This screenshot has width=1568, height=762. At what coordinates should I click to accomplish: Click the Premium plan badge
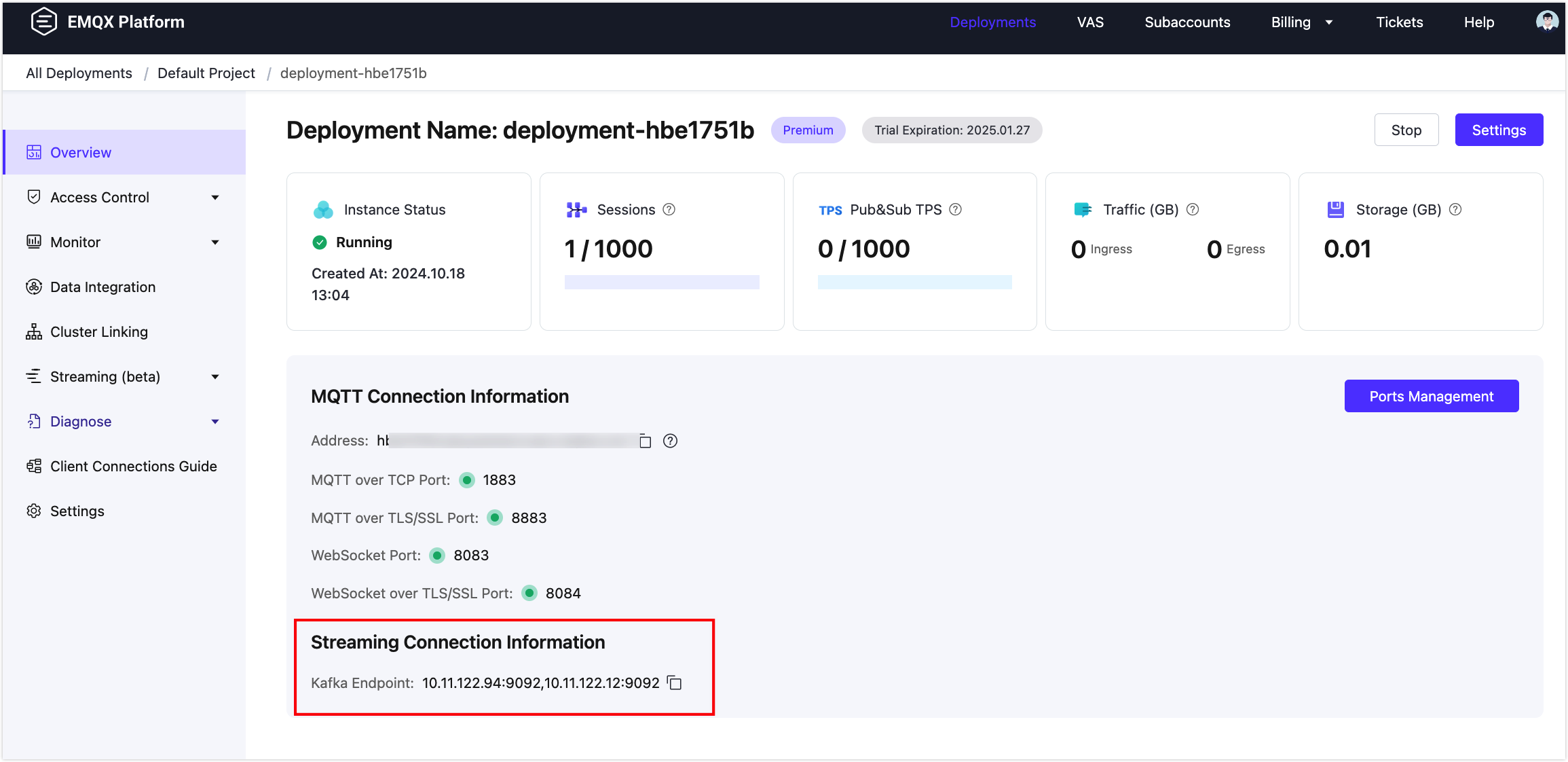808,130
